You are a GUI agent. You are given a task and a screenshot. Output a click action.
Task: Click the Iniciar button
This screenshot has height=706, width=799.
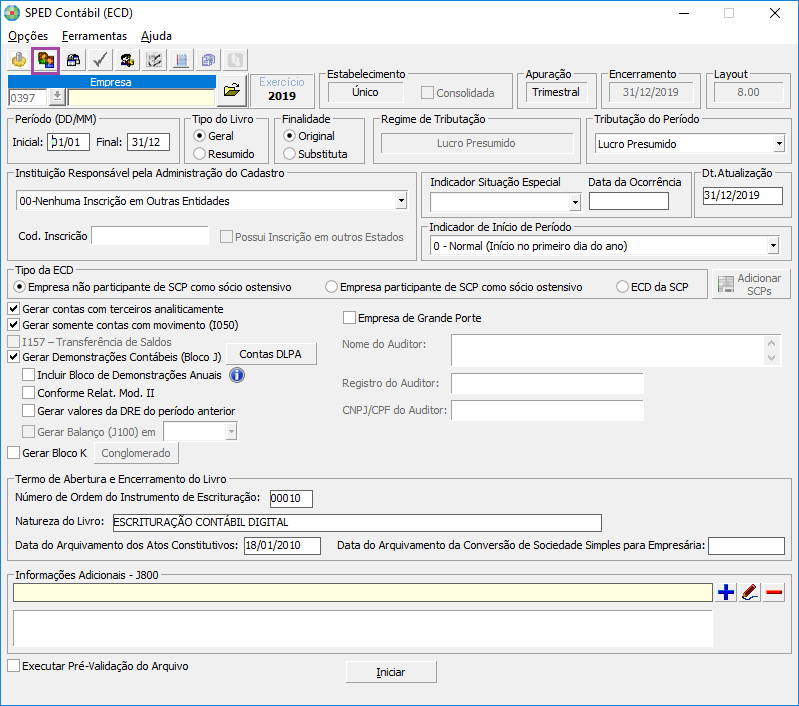[391, 672]
